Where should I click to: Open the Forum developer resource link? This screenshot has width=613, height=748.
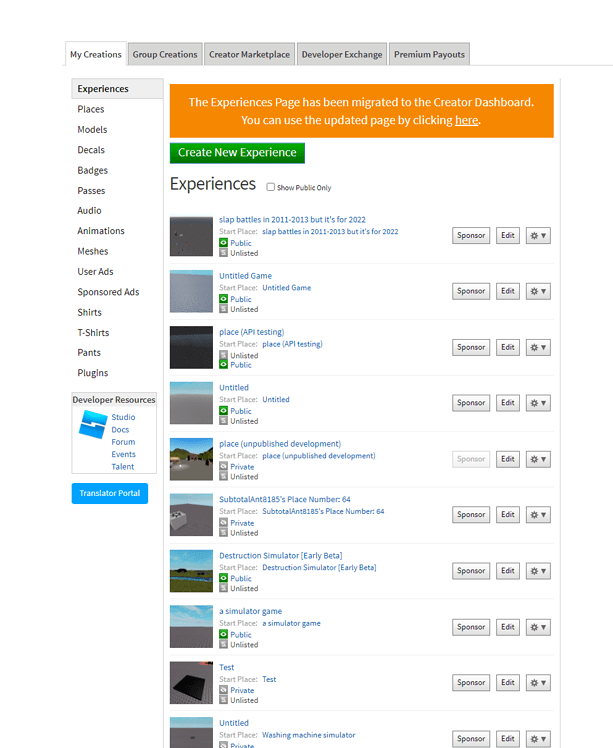[123, 442]
